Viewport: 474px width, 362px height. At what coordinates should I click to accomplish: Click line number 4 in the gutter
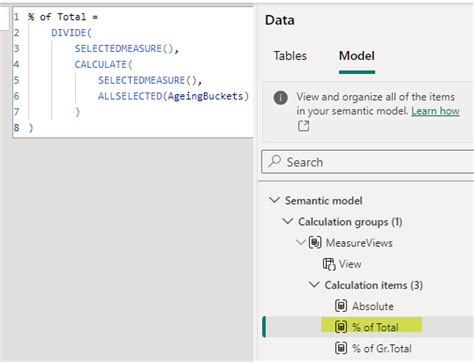(x=16, y=64)
